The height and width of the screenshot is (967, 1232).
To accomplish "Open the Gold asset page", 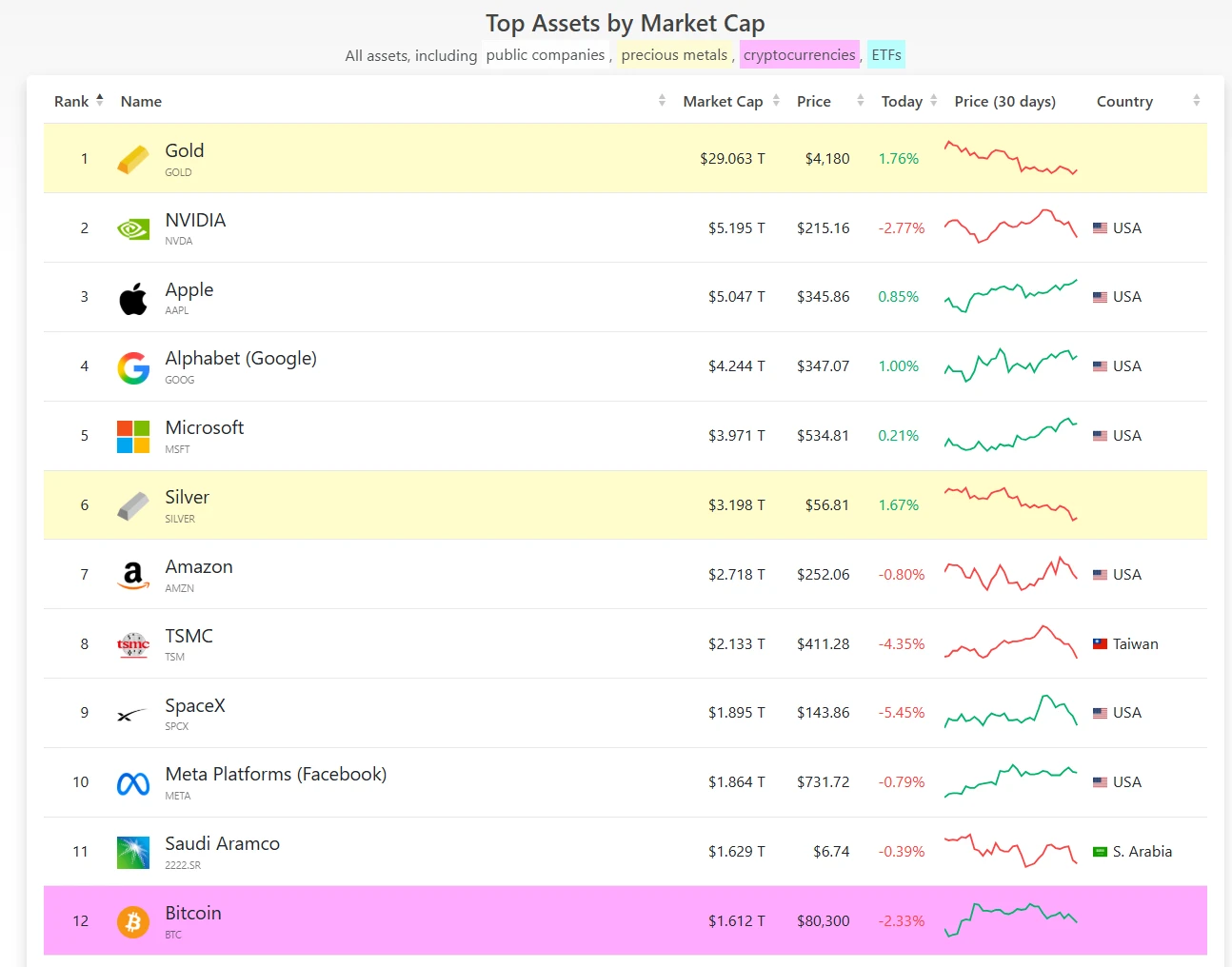I will pyautogui.click(x=185, y=150).
